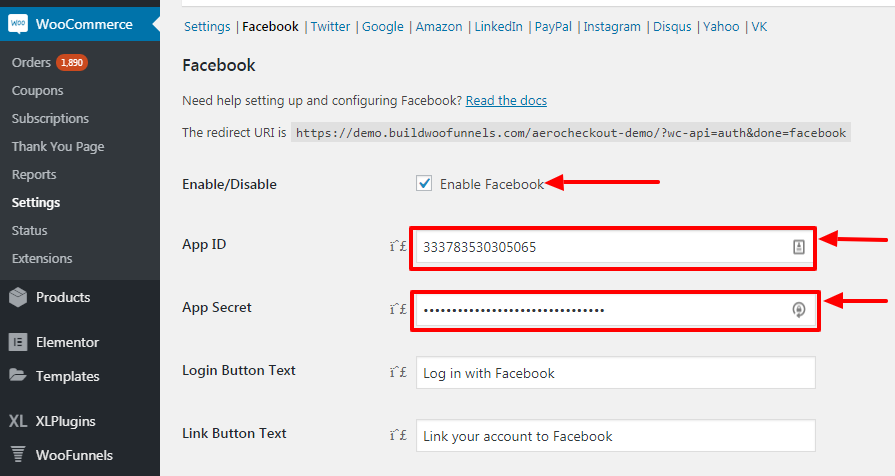Switch to the Disqus sub-tab
This screenshot has height=476, width=895.
672,26
